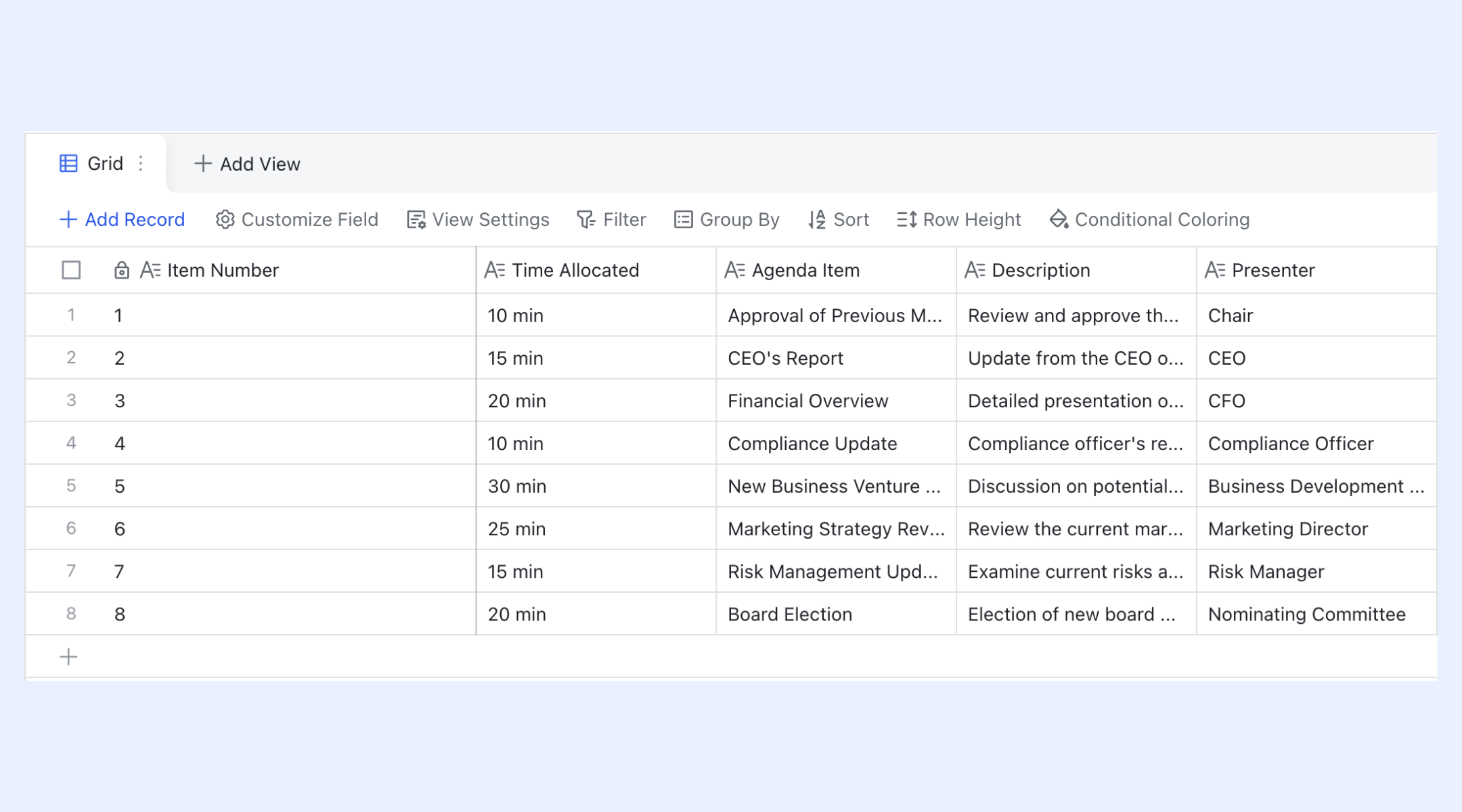1462x812 pixels.
Task: Open the Group By options
Action: (x=727, y=220)
